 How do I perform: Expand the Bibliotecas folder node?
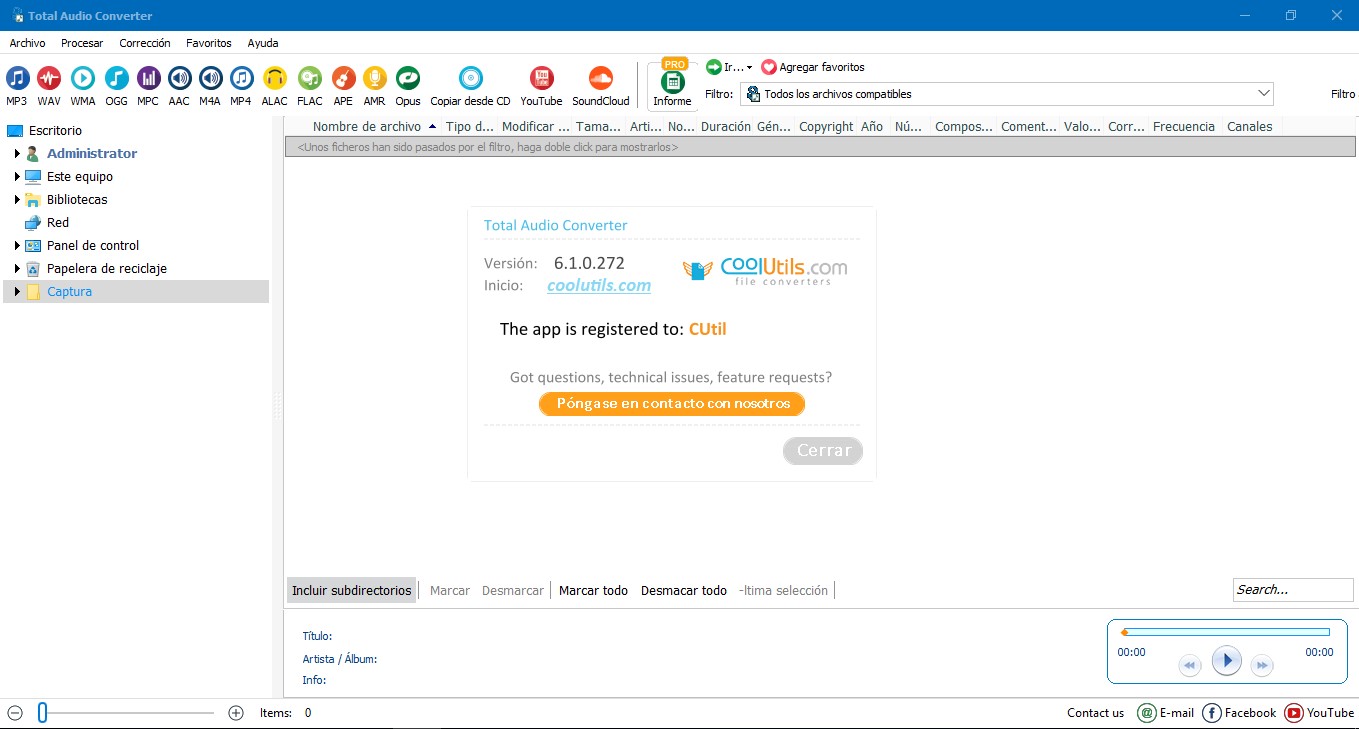[x=17, y=200]
